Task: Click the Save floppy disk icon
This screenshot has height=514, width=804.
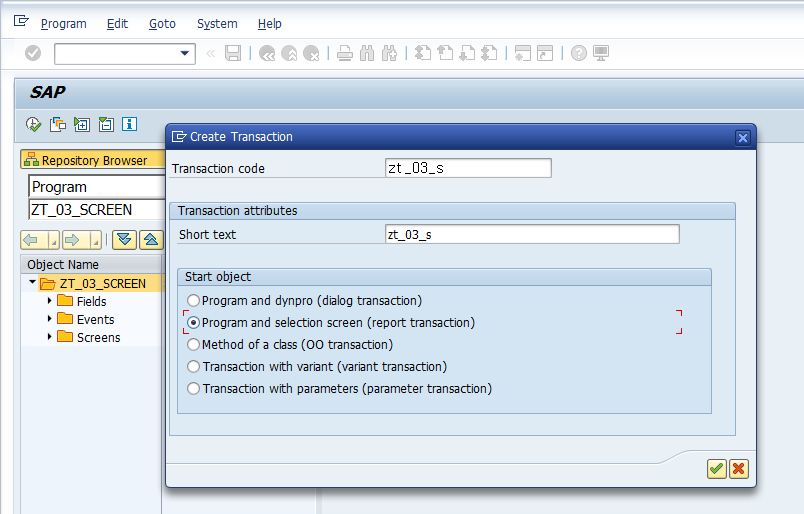Action: 233,53
